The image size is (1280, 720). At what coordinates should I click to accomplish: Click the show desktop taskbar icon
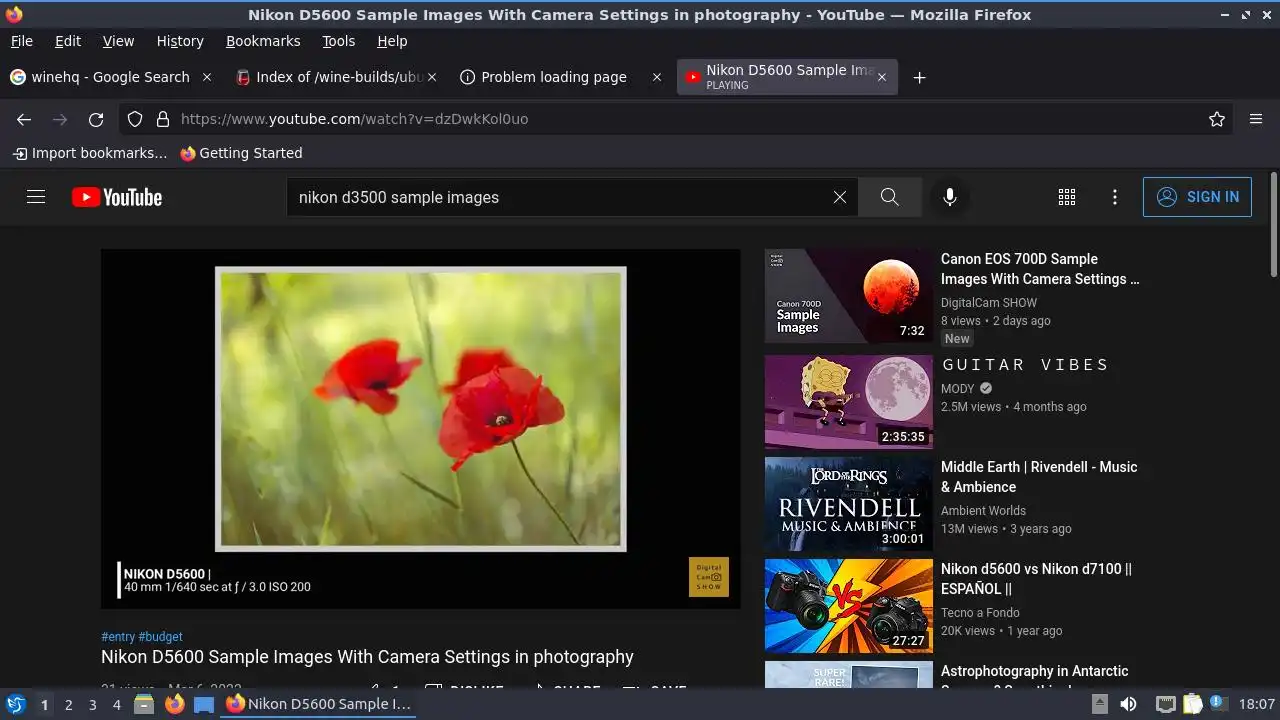click(x=204, y=704)
